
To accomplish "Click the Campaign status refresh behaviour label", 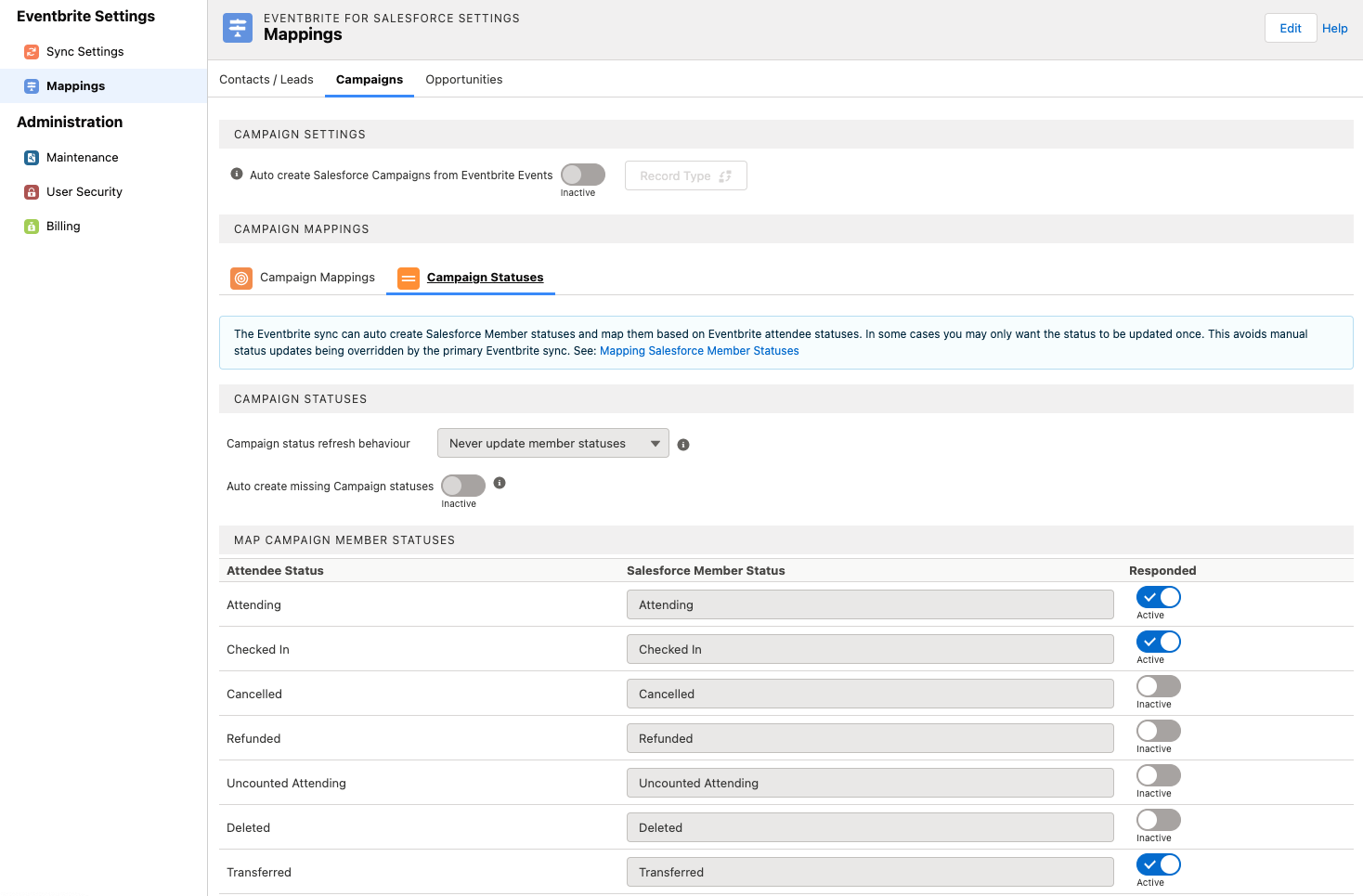I will [x=318, y=444].
